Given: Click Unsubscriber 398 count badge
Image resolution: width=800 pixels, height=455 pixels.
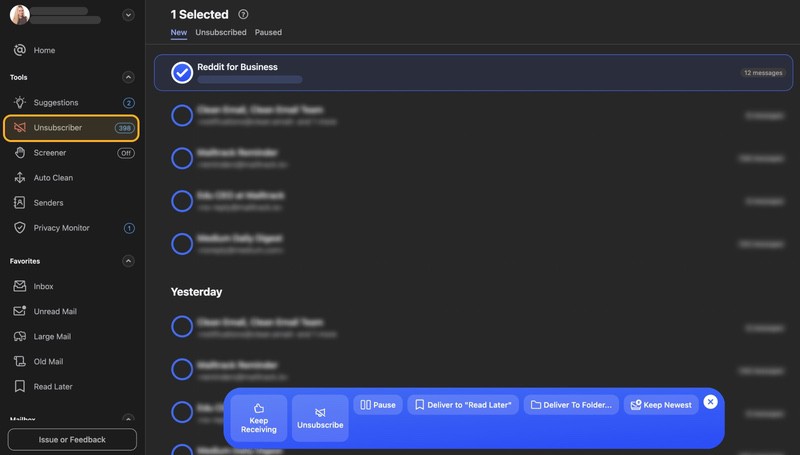Looking at the screenshot, I should pos(124,128).
